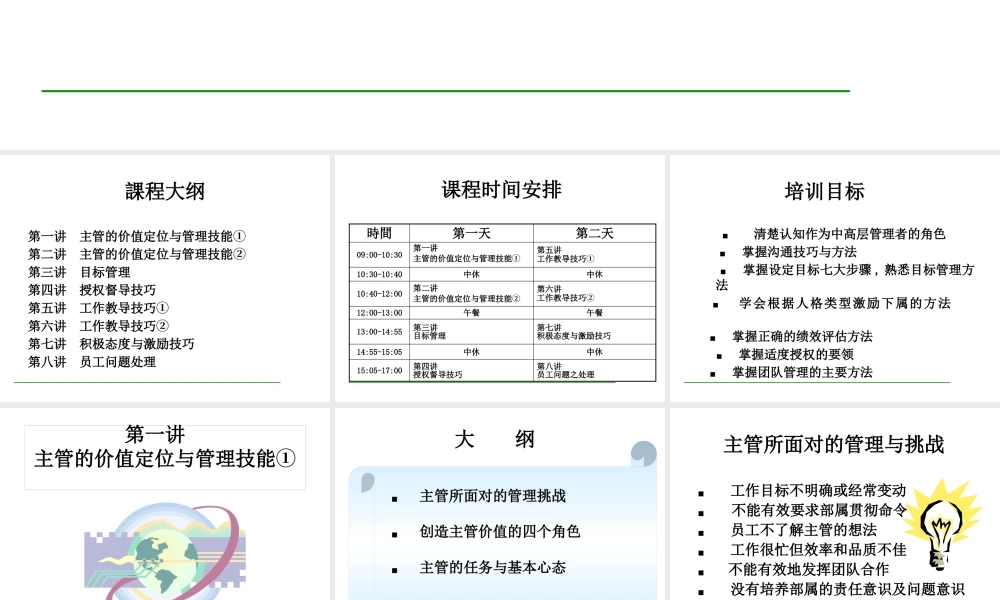Click the 12:00-13:00 time cell

pos(379,313)
